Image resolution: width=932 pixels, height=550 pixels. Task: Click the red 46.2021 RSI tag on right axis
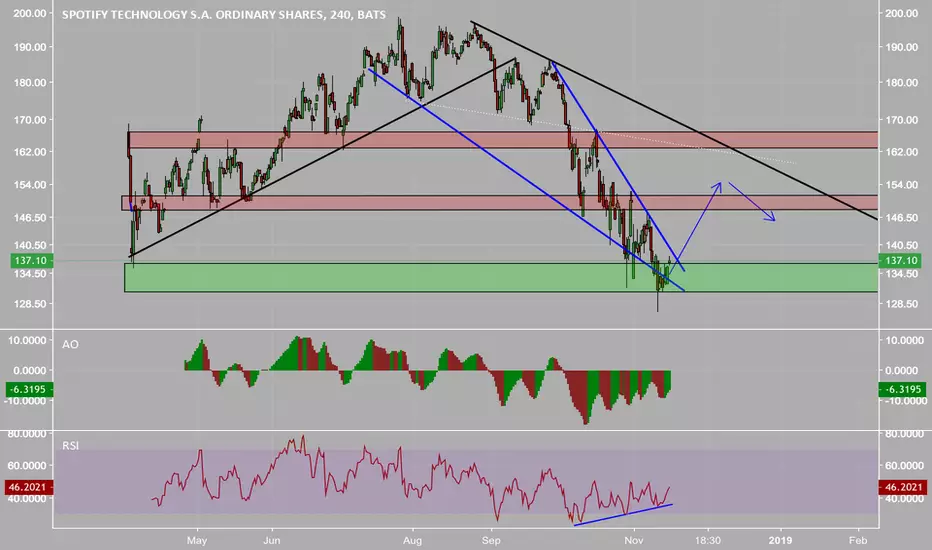[x=902, y=487]
